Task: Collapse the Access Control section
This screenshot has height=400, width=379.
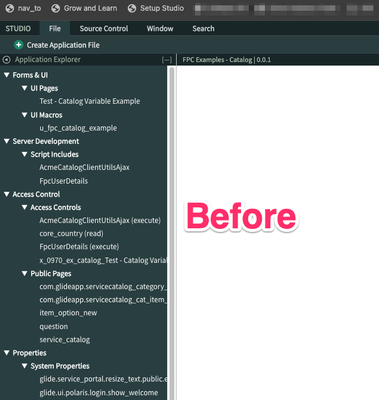Action: click(7, 194)
